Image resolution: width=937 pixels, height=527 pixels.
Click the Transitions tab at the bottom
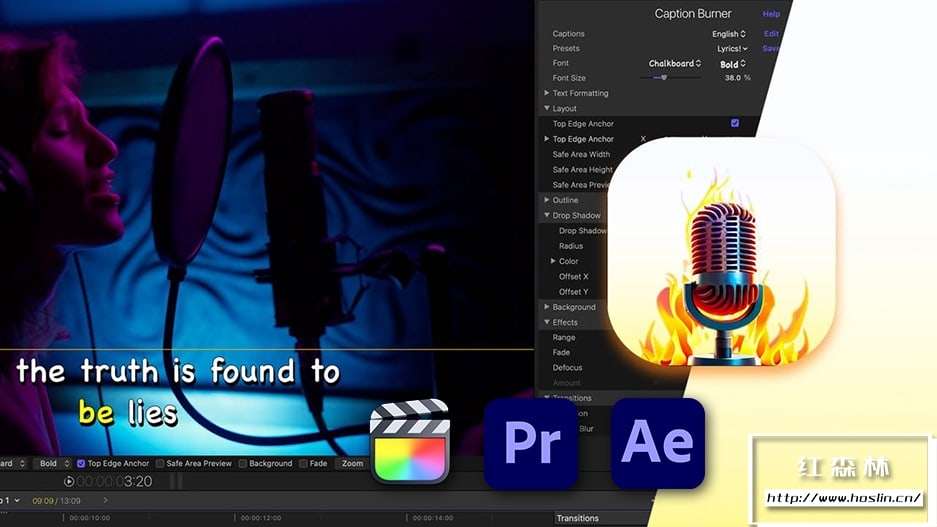coord(577,518)
